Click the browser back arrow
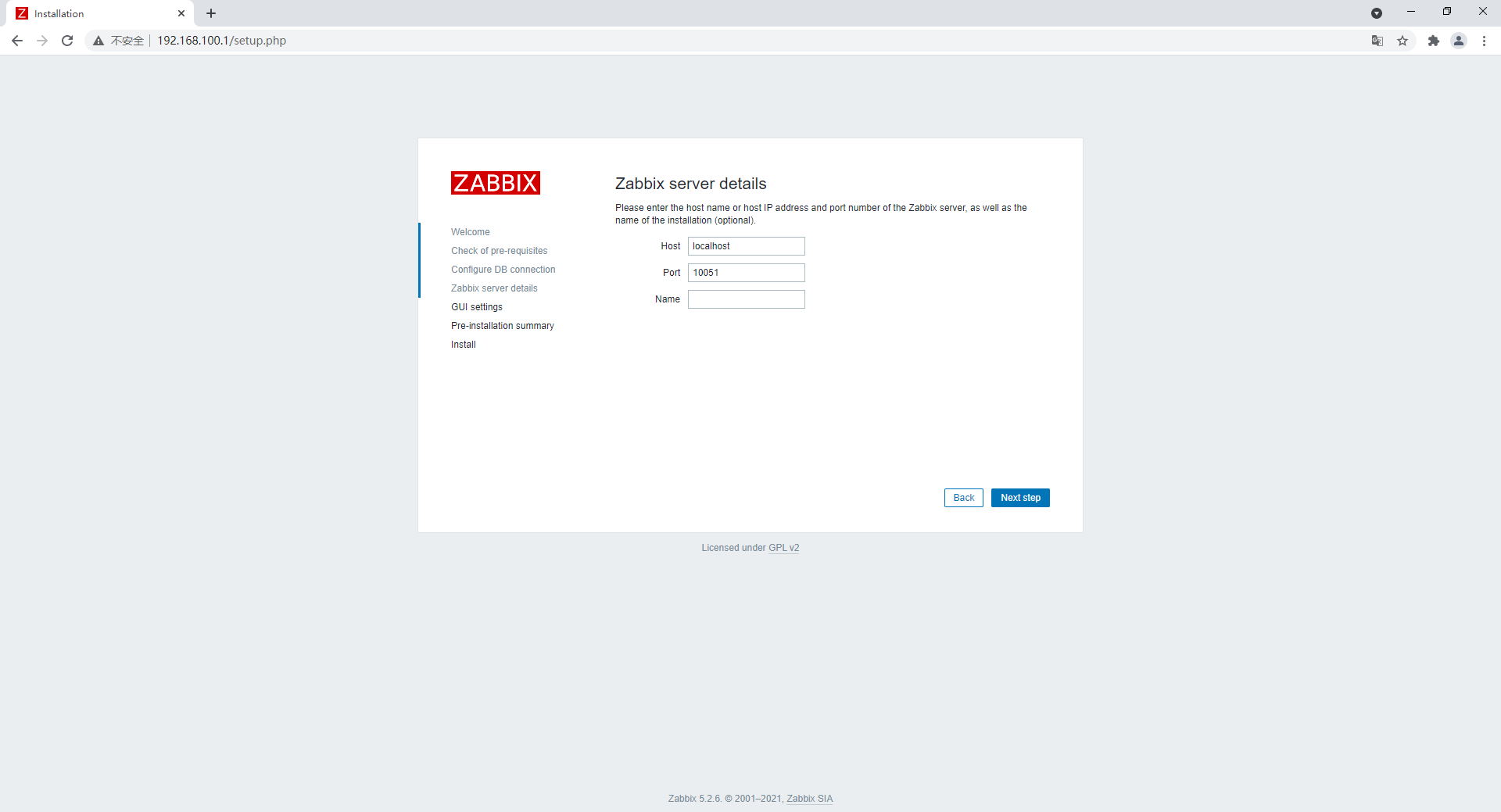This screenshot has width=1501, height=812. click(x=17, y=41)
